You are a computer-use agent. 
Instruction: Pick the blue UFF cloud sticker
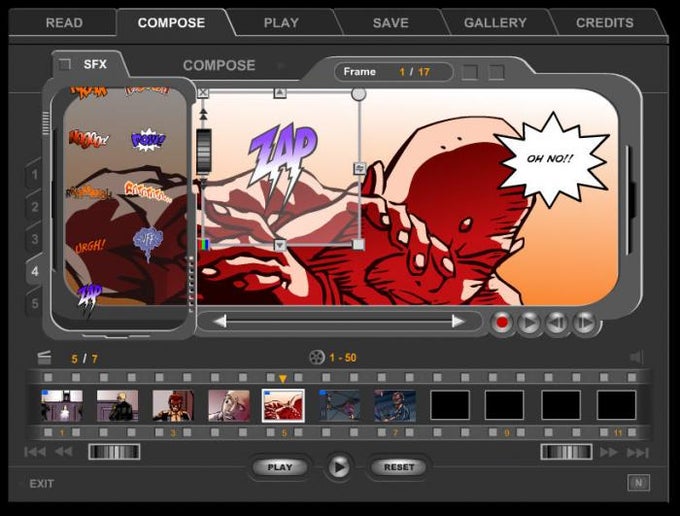click(148, 243)
